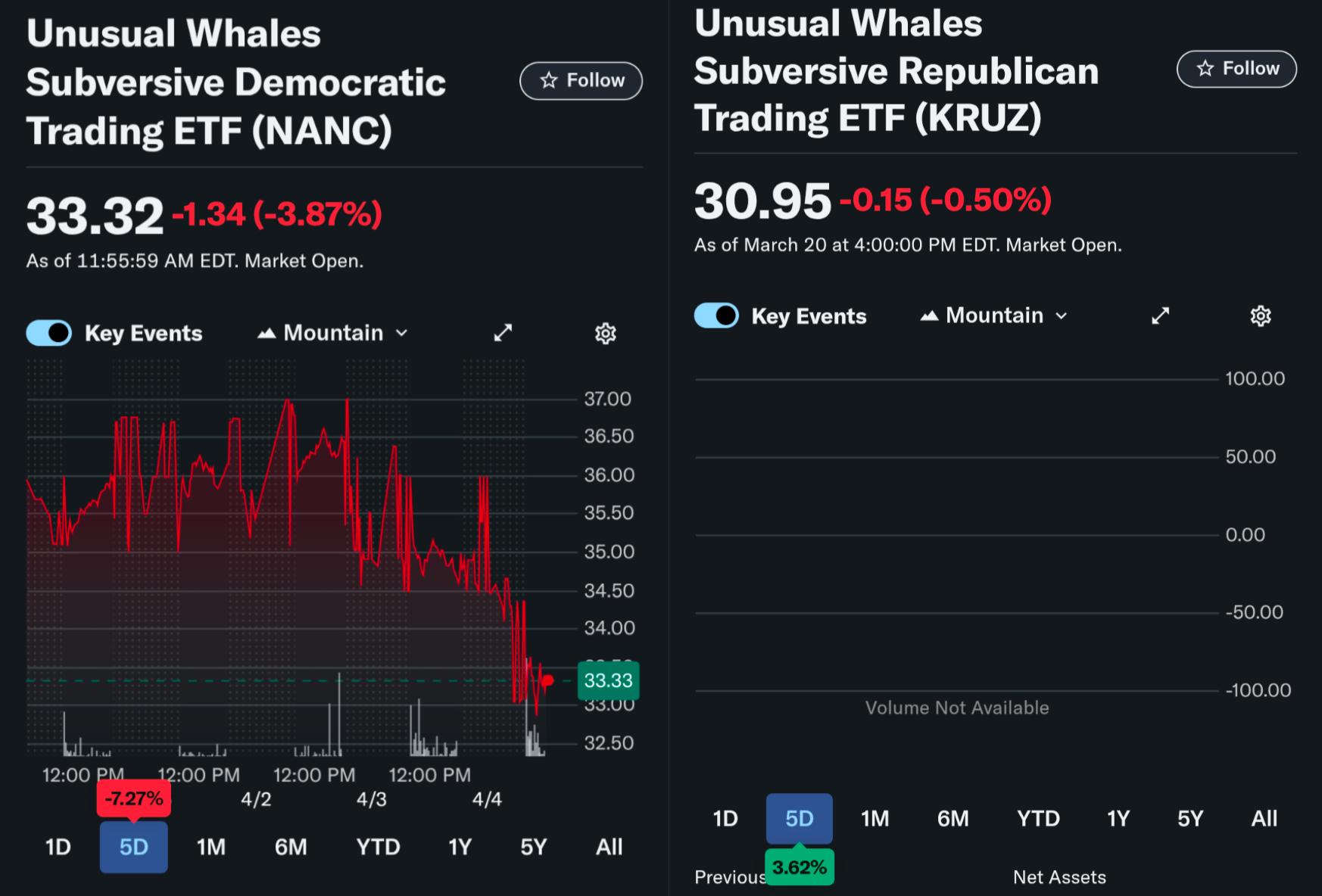
Task: Select YTD range on NANC chart
Action: click(x=379, y=847)
